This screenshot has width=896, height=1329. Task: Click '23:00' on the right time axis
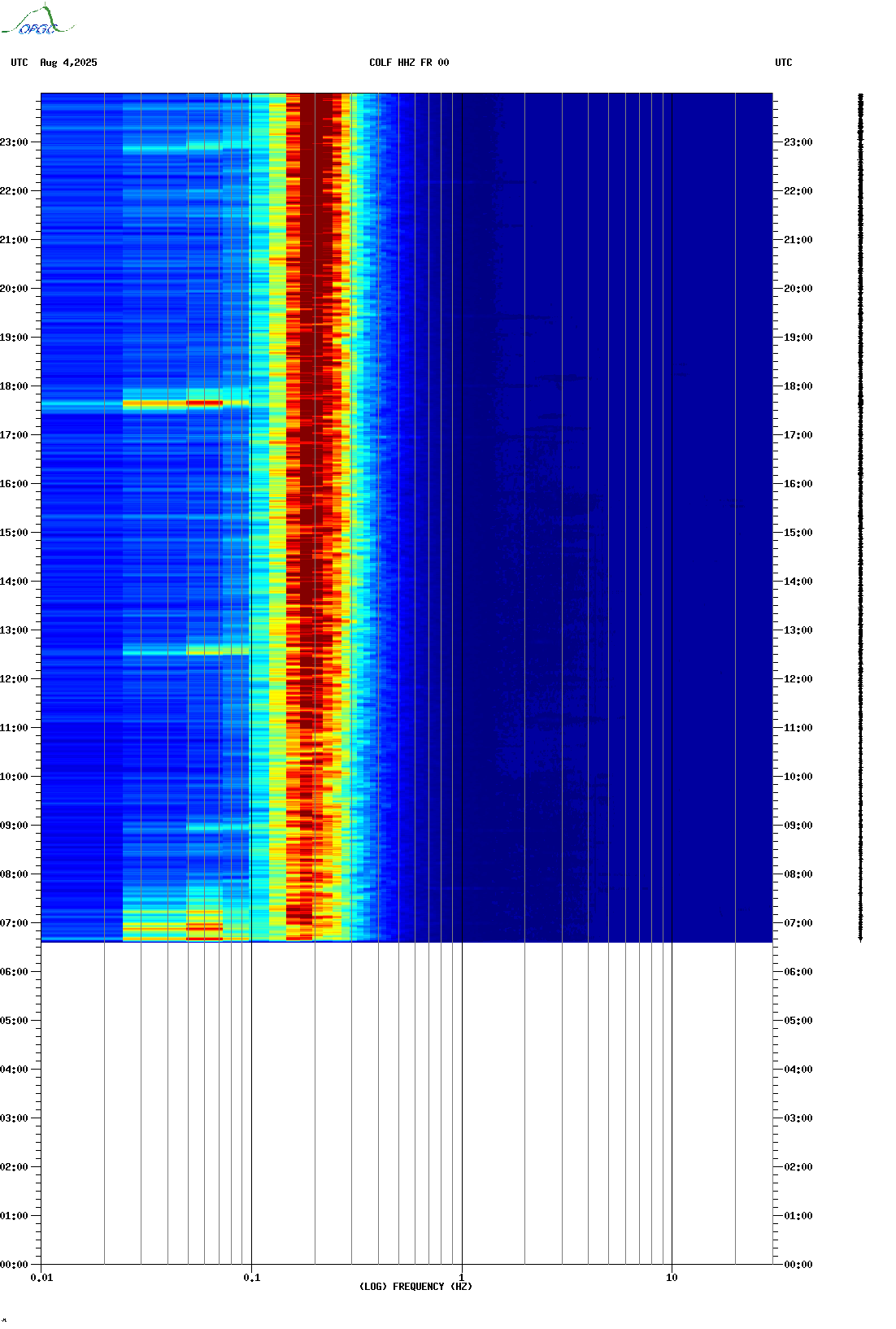click(x=798, y=142)
